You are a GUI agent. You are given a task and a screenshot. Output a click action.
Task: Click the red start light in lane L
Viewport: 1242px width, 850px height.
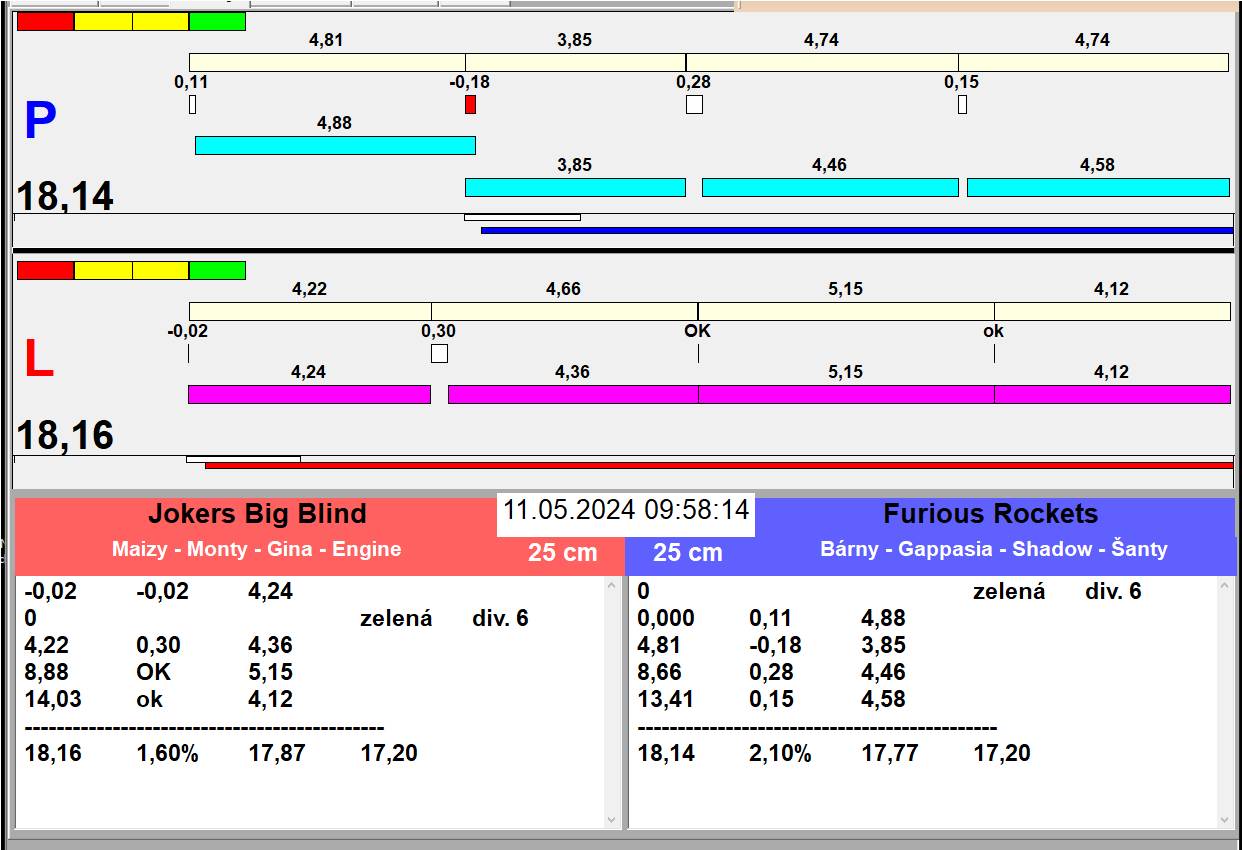46,270
